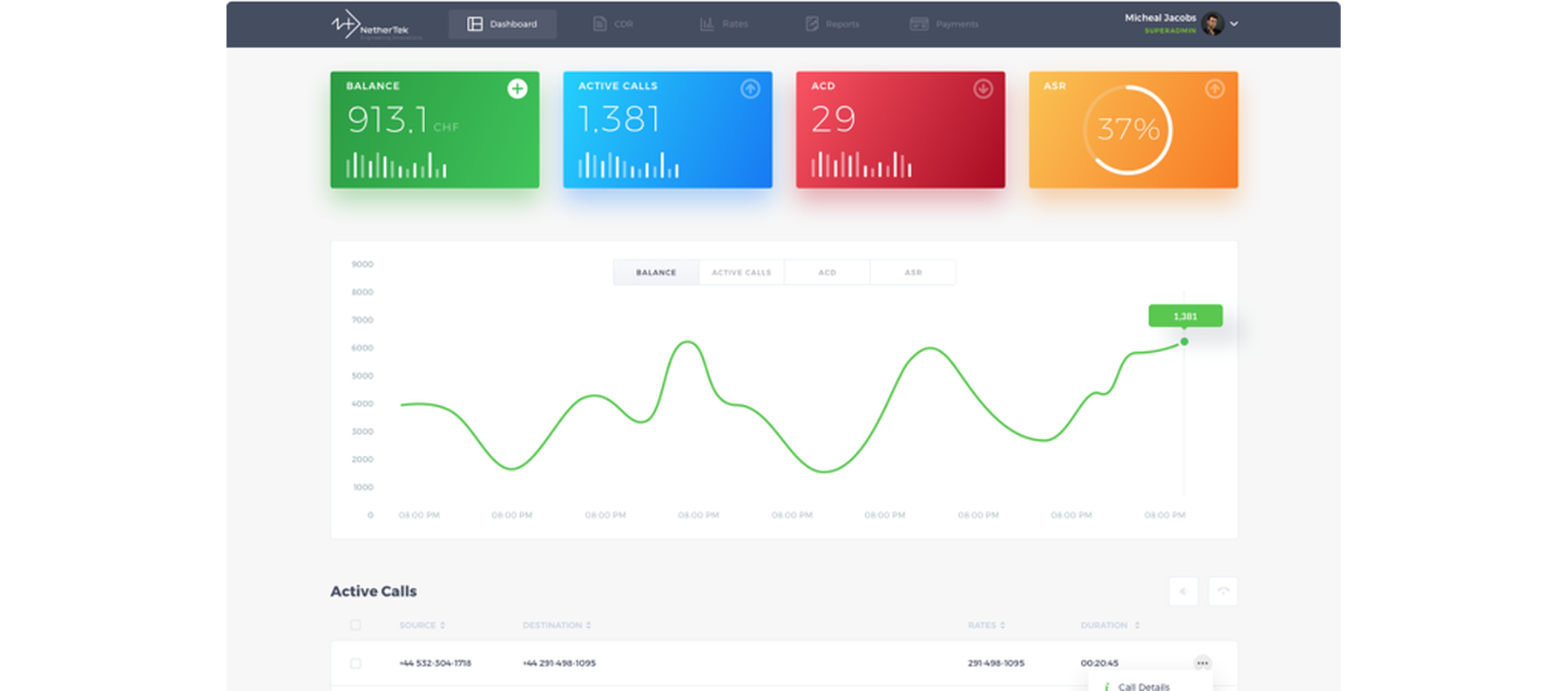The image size is (1568, 691).
Task: Add funds with Balance plus icon
Action: (517, 88)
